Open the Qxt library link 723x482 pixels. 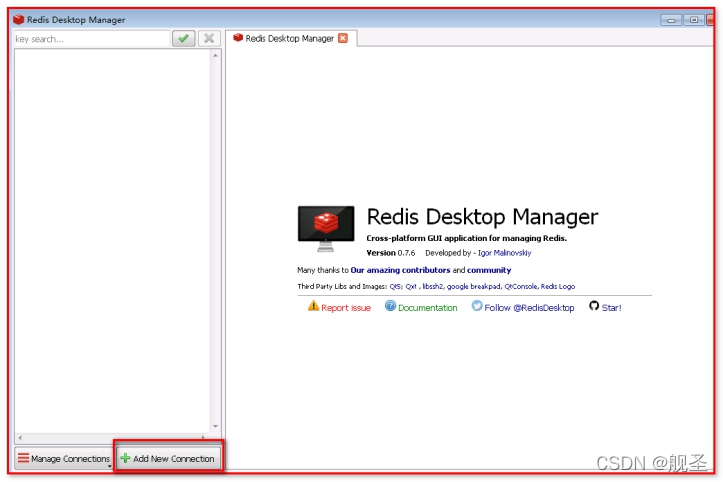point(411,286)
